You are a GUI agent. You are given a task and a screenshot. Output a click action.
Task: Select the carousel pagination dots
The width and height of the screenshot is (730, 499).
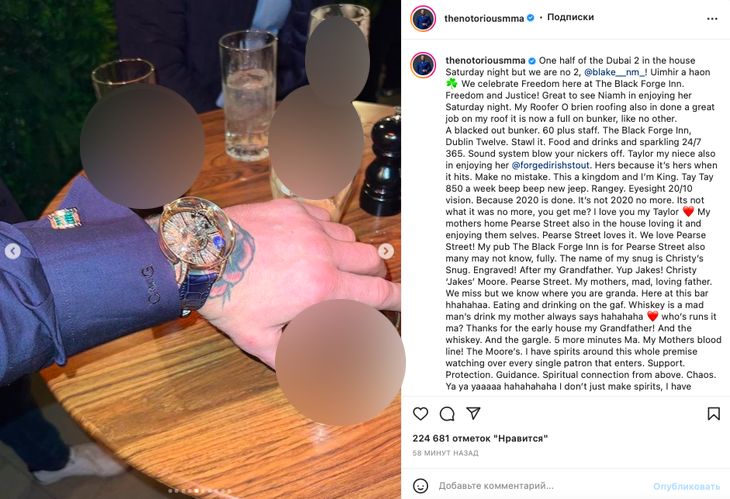199,491
